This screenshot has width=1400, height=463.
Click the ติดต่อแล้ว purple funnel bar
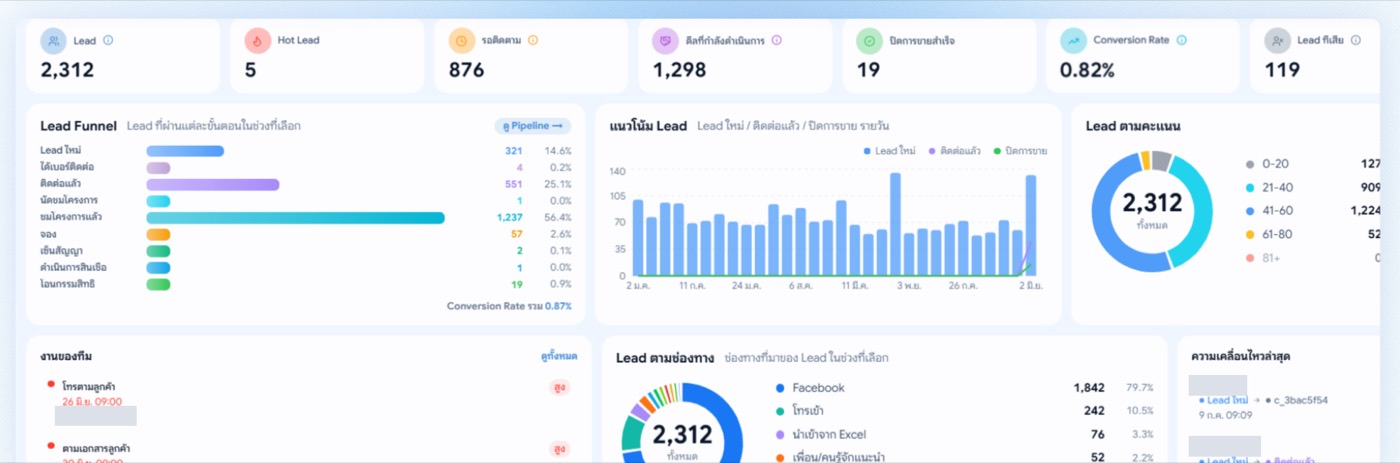(212, 184)
